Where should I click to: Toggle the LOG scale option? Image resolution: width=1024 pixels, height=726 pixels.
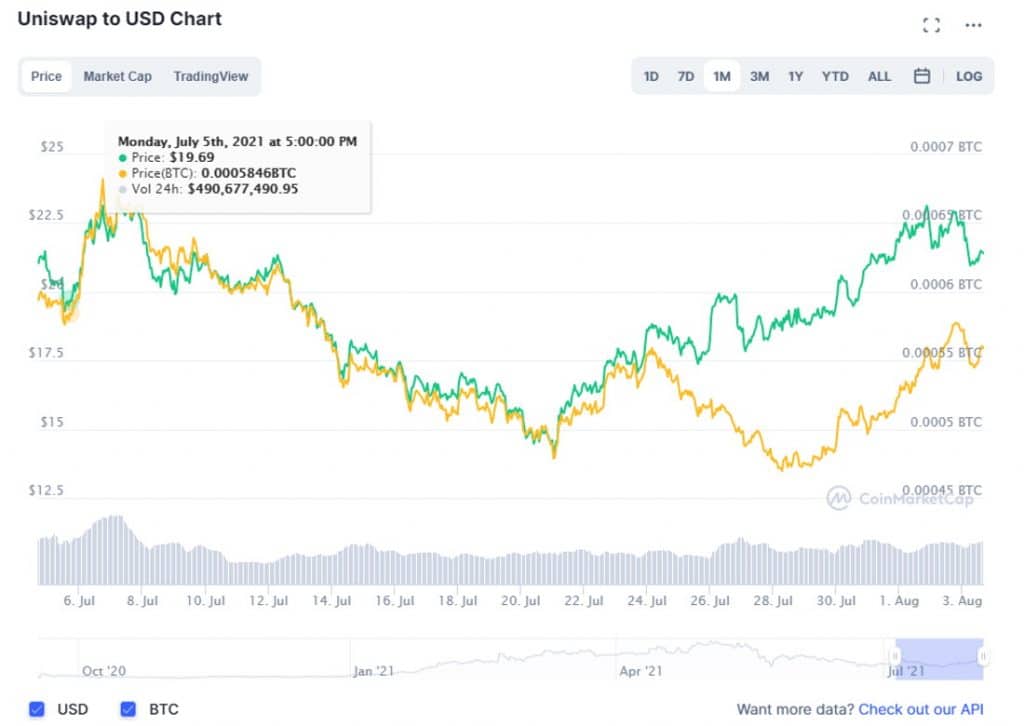coord(968,75)
